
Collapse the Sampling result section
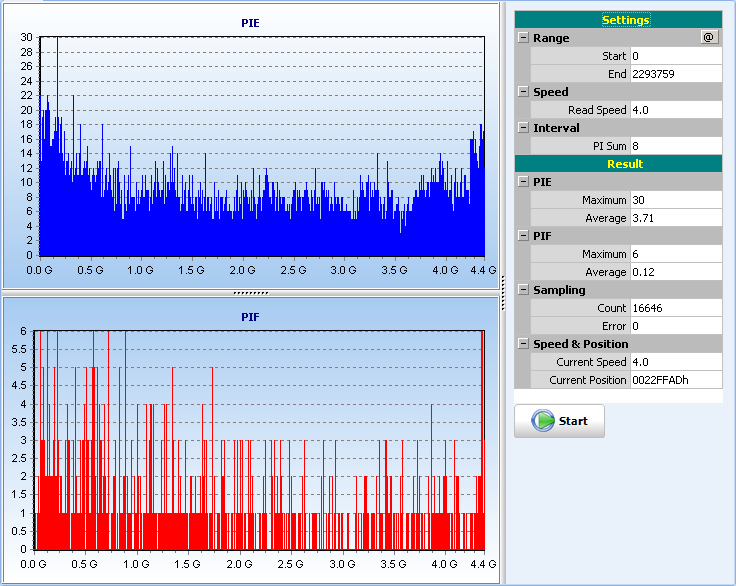[523, 290]
